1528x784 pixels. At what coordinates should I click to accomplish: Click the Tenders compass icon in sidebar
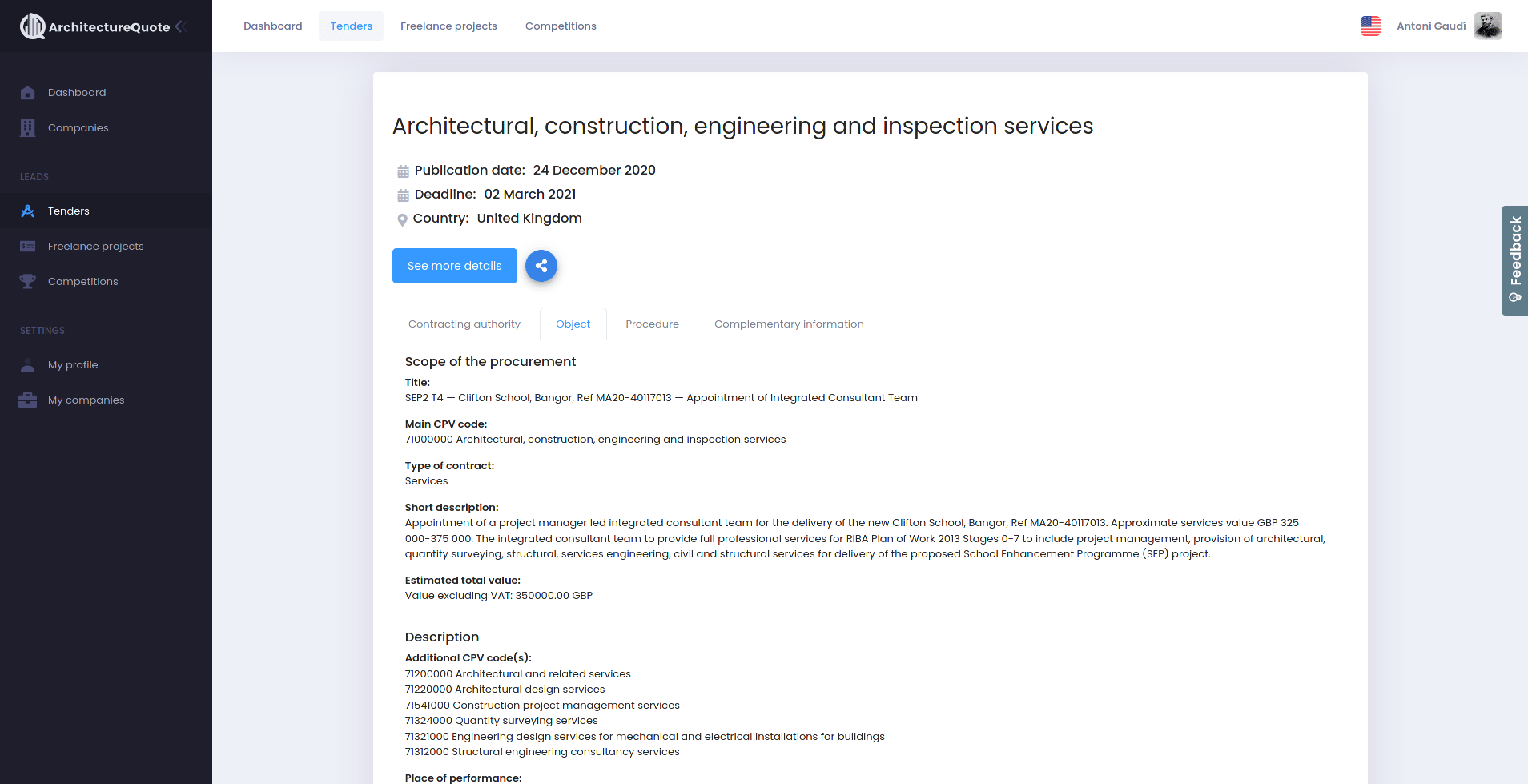28,211
